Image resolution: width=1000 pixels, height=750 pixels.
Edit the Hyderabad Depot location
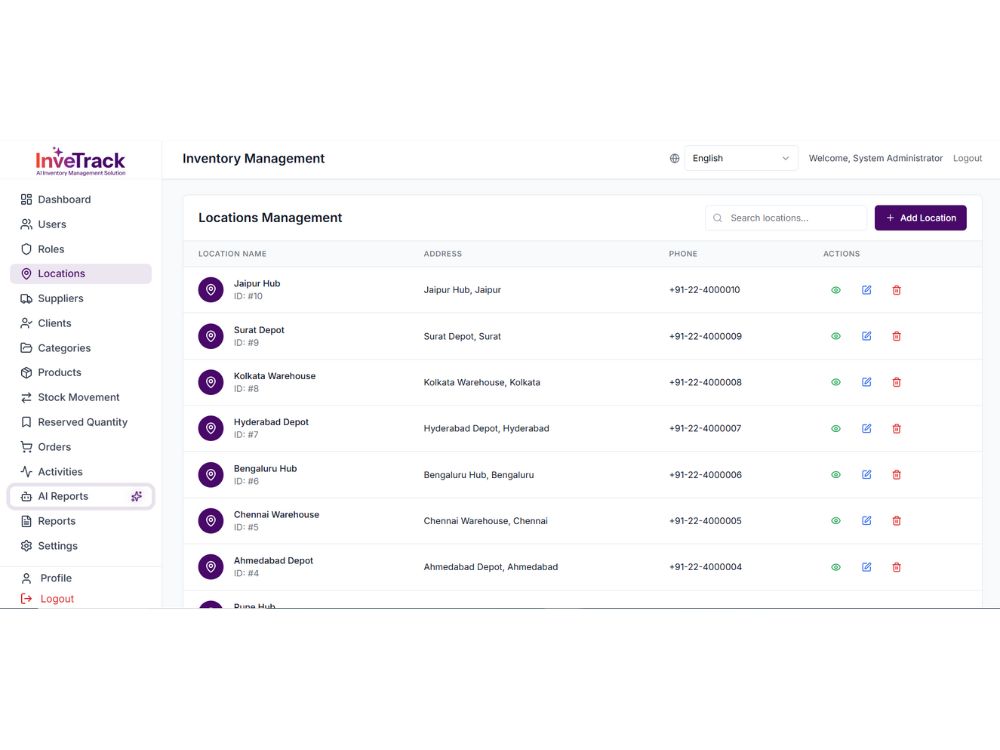pos(866,429)
